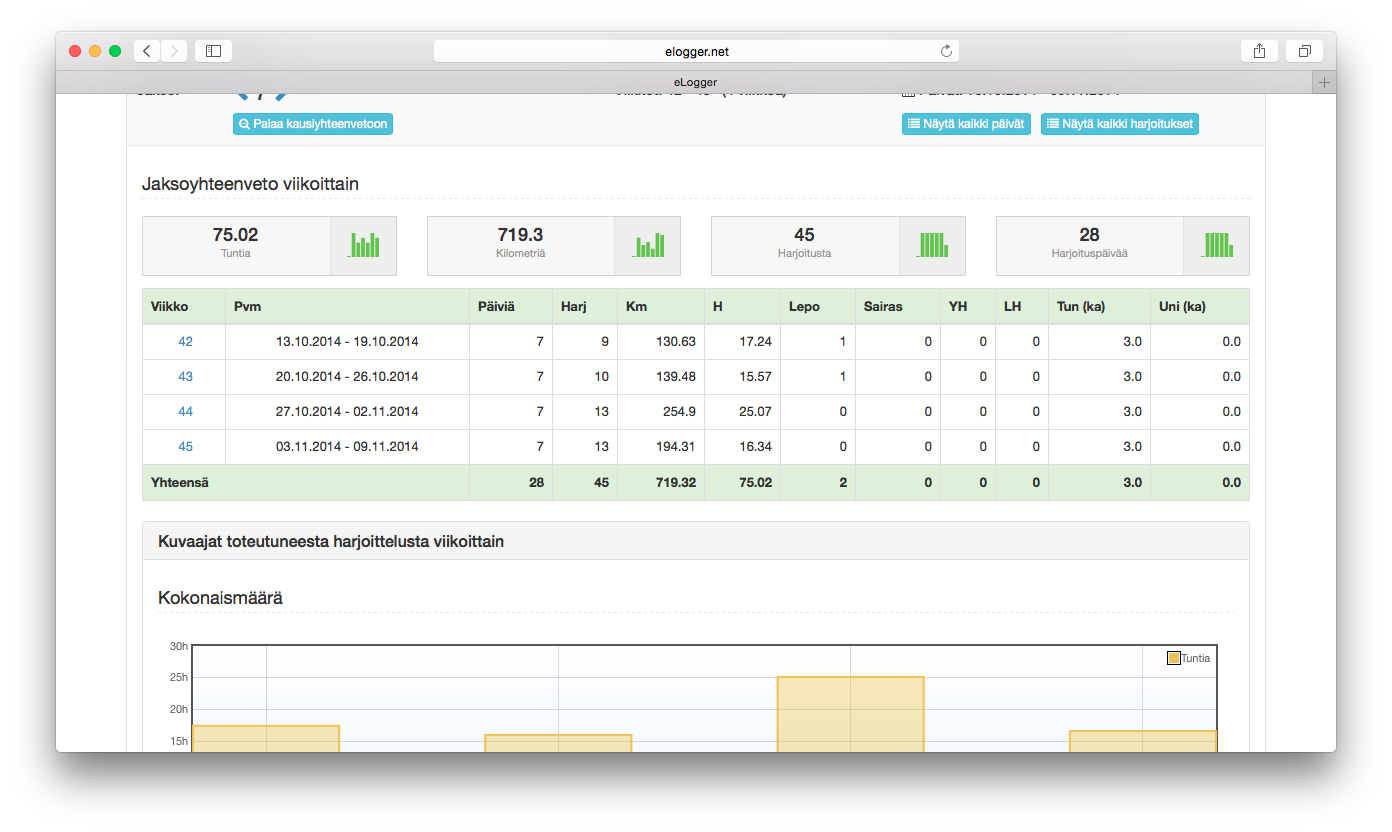Open week 44 link

click(x=185, y=412)
